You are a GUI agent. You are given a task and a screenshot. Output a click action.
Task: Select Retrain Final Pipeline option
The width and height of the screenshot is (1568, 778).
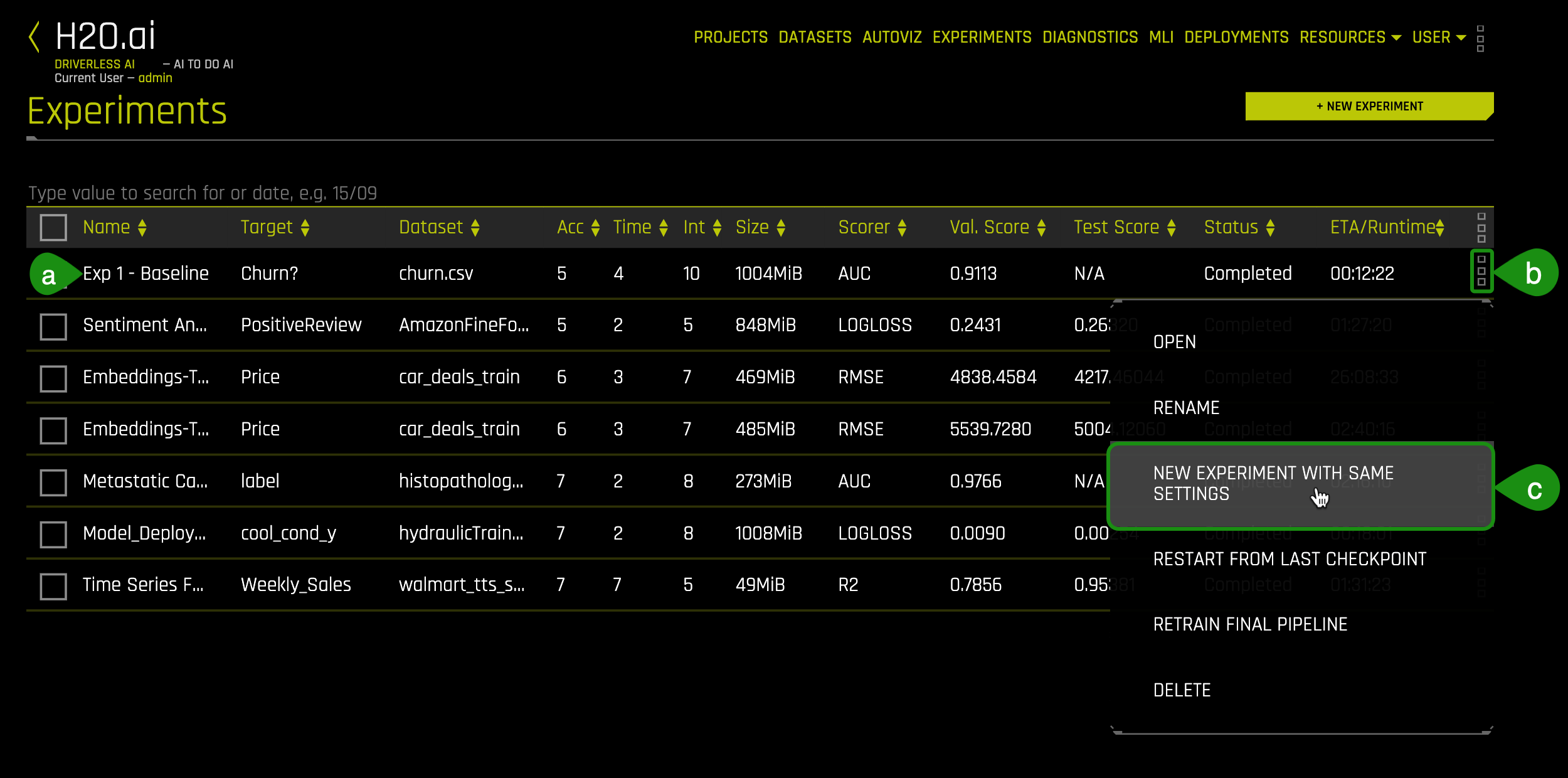pyautogui.click(x=1250, y=624)
